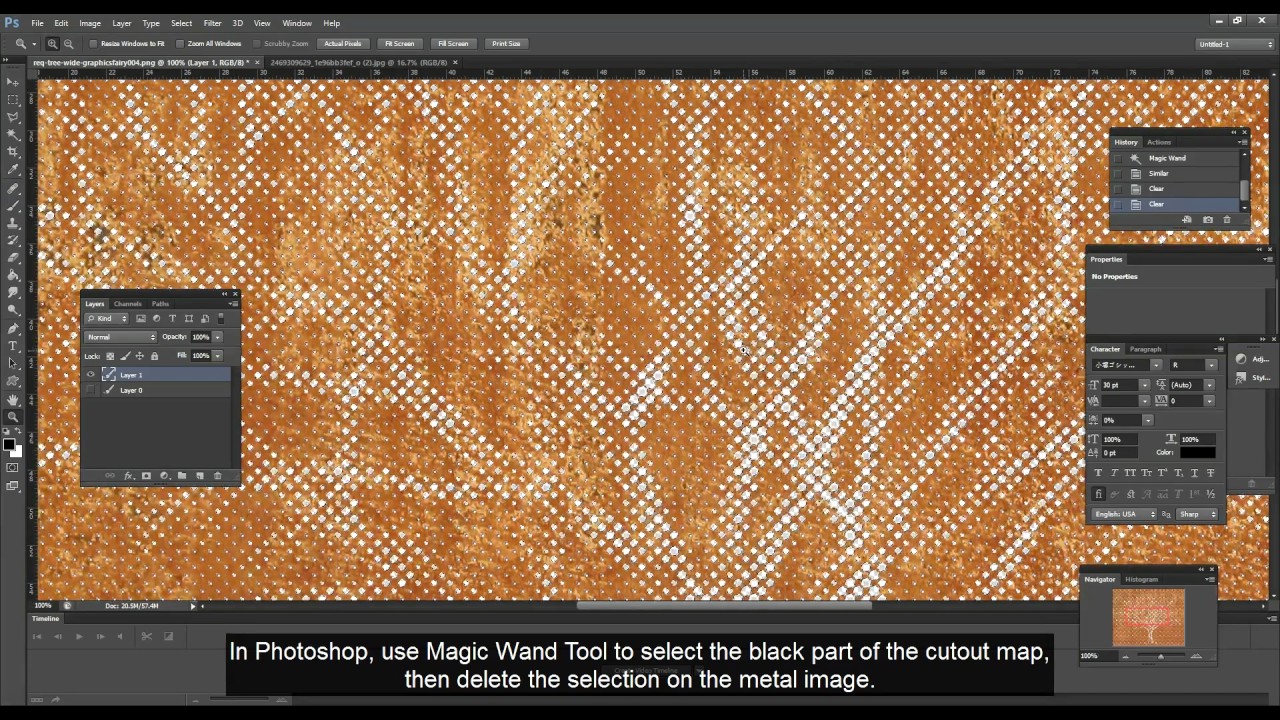The height and width of the screenshot is (720, 1280).
Task: Click the Navigator zoom slider
Action: (1160, 657)
